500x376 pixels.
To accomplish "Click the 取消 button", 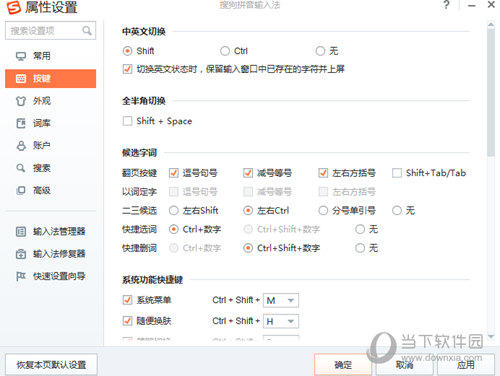I will click(404, 365).
